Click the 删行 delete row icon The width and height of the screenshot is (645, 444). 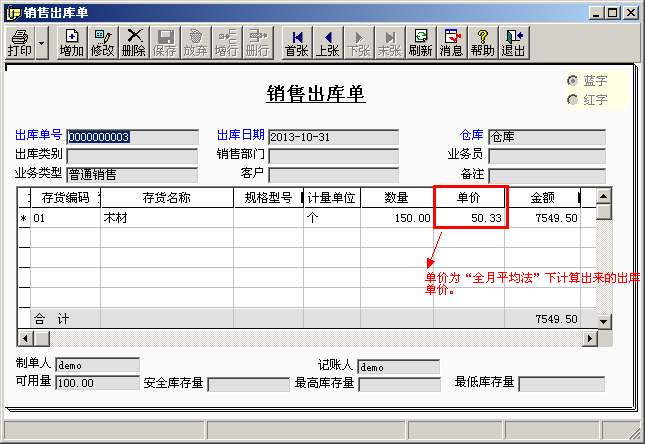258,43
